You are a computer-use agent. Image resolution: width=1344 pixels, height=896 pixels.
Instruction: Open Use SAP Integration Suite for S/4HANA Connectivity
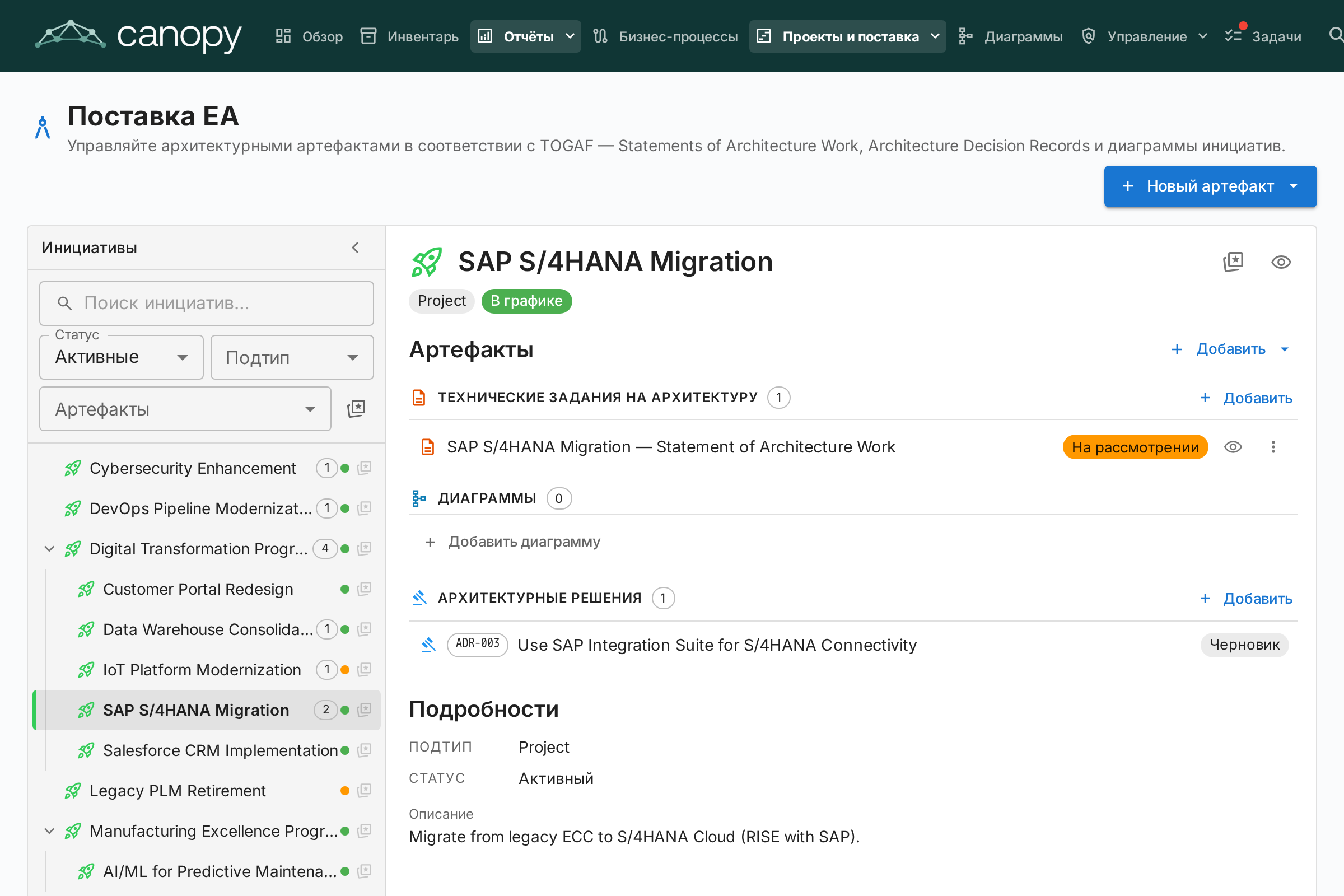tap(717, 645)
